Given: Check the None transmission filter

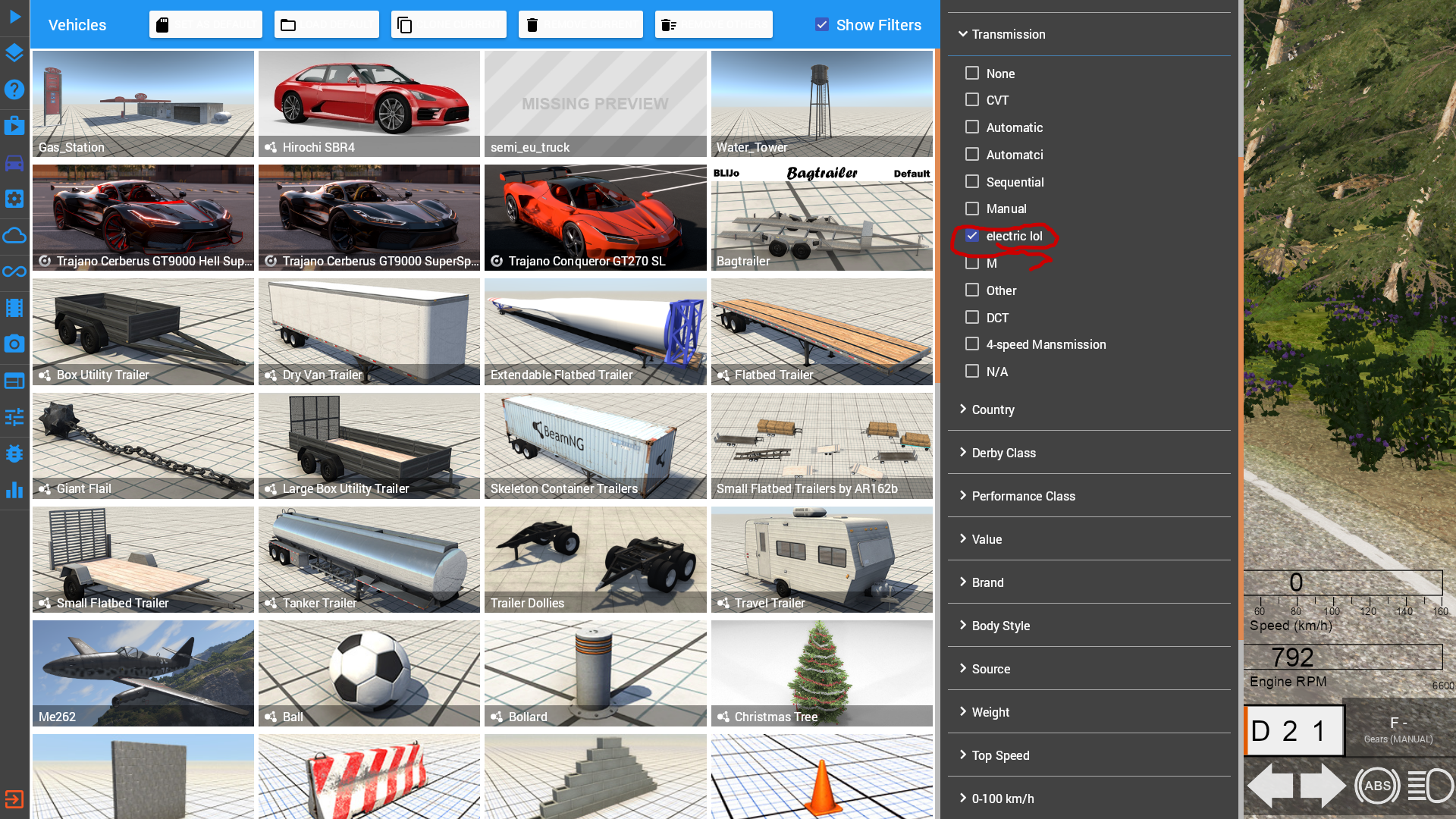Looking at the screenshot, I should [x=972, y=74].
